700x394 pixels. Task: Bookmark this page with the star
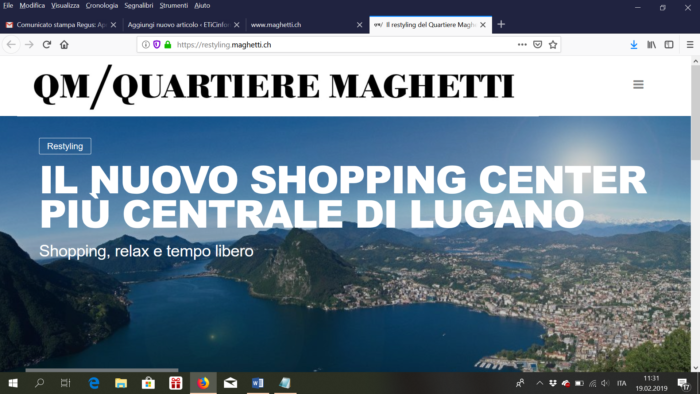coord(553,45)
